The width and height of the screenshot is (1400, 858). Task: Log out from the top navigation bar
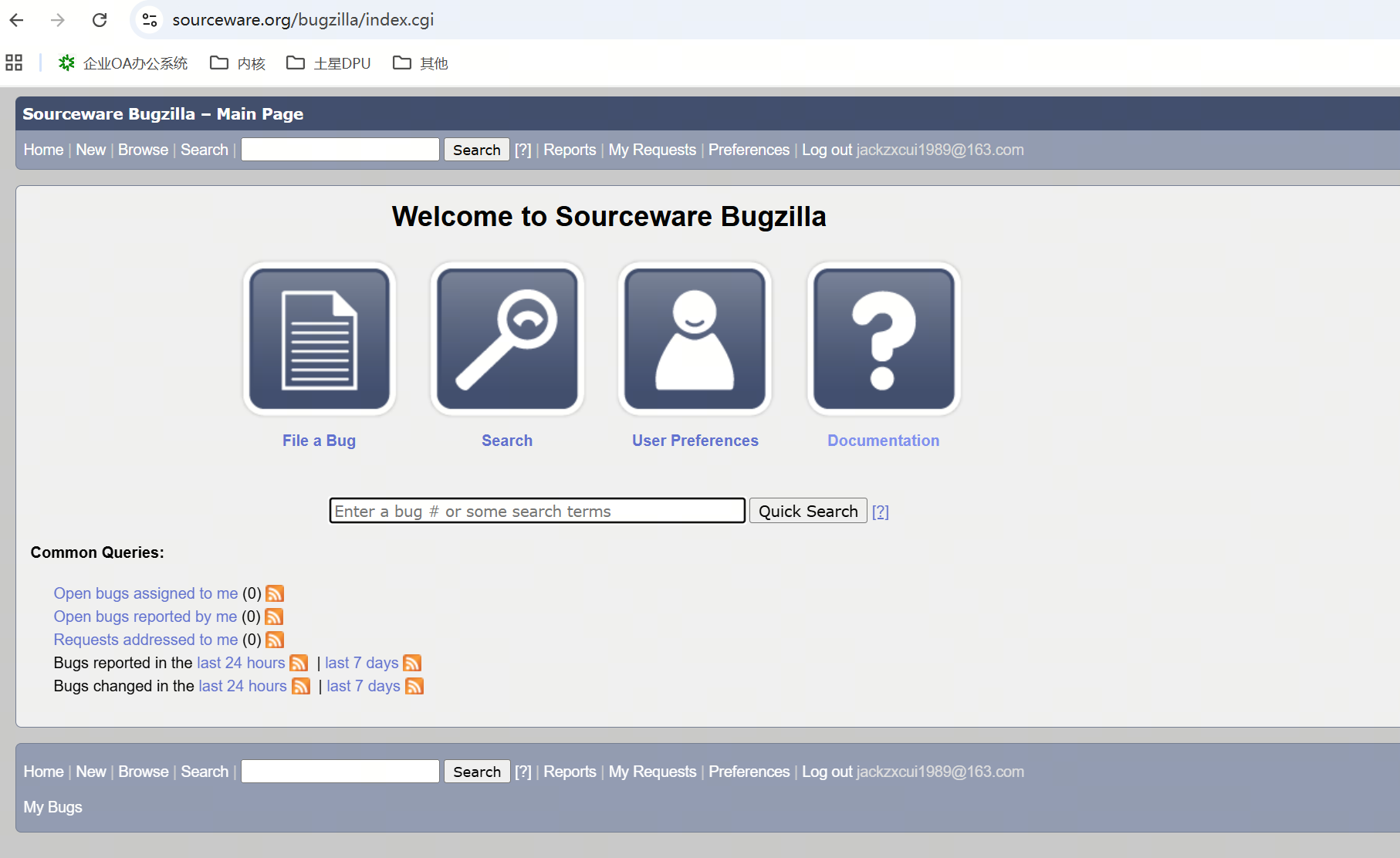click(827, 150)
